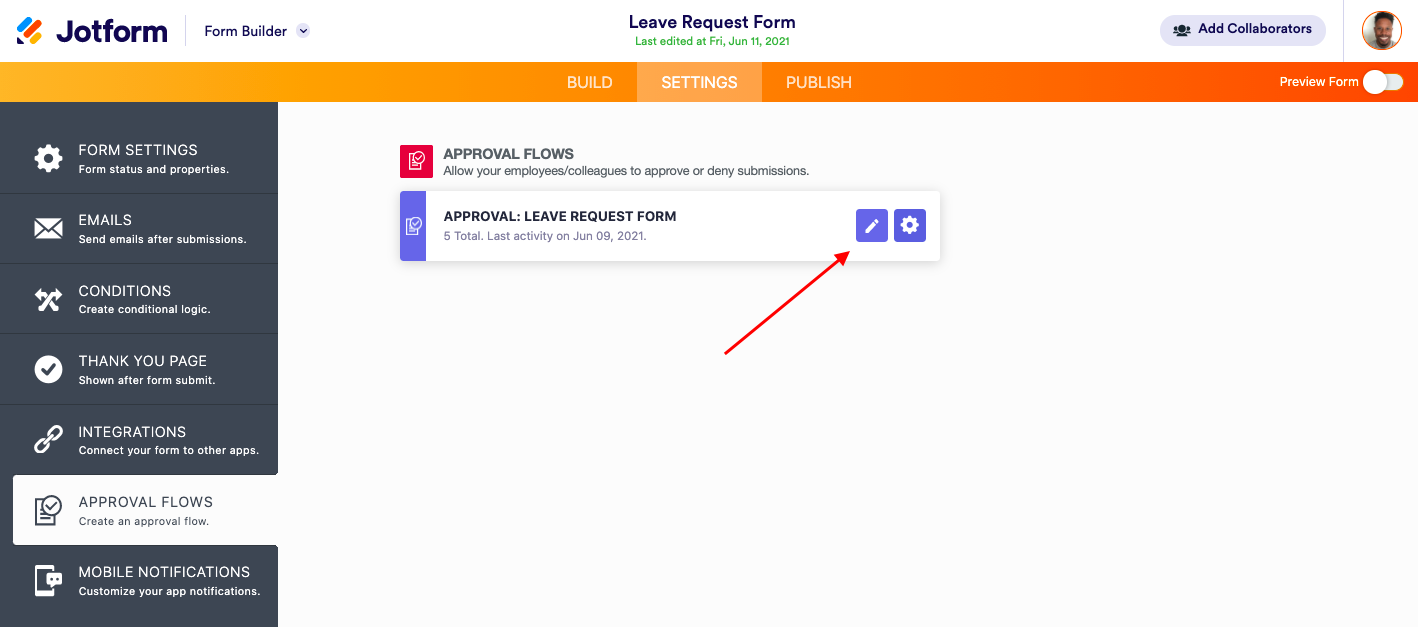This screenshot has height=627, width=1418.
Task: Toggle the Preview Form switch
Action: pos(1383,82)
